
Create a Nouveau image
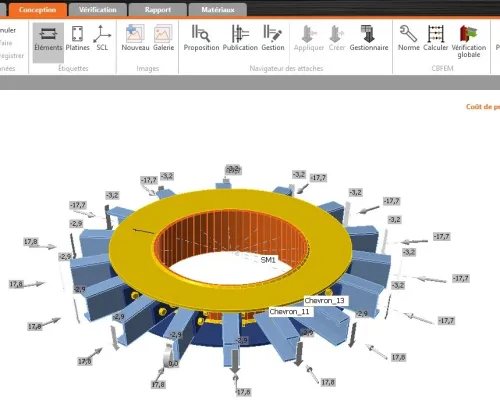point(135,38)
